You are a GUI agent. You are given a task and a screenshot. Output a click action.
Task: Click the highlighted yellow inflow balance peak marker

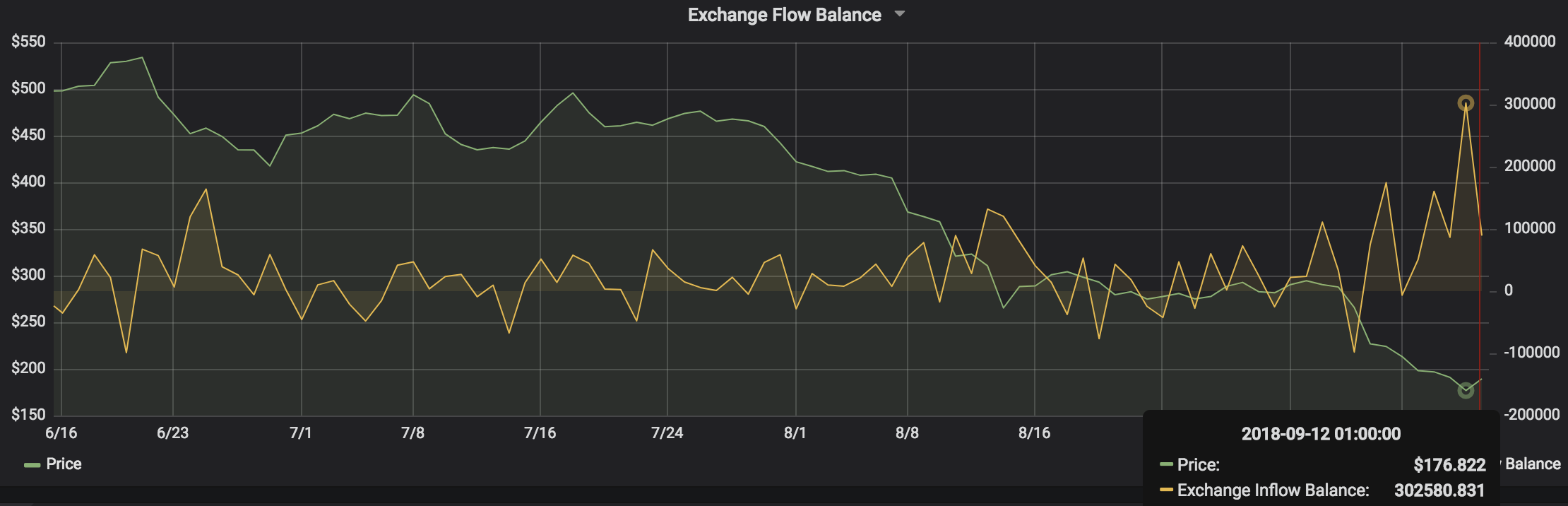pyautogui.click(x=1466, y=103)
